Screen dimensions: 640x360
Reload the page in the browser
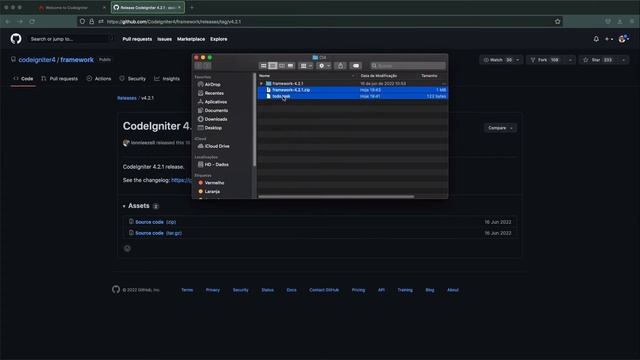click(32, 21)
